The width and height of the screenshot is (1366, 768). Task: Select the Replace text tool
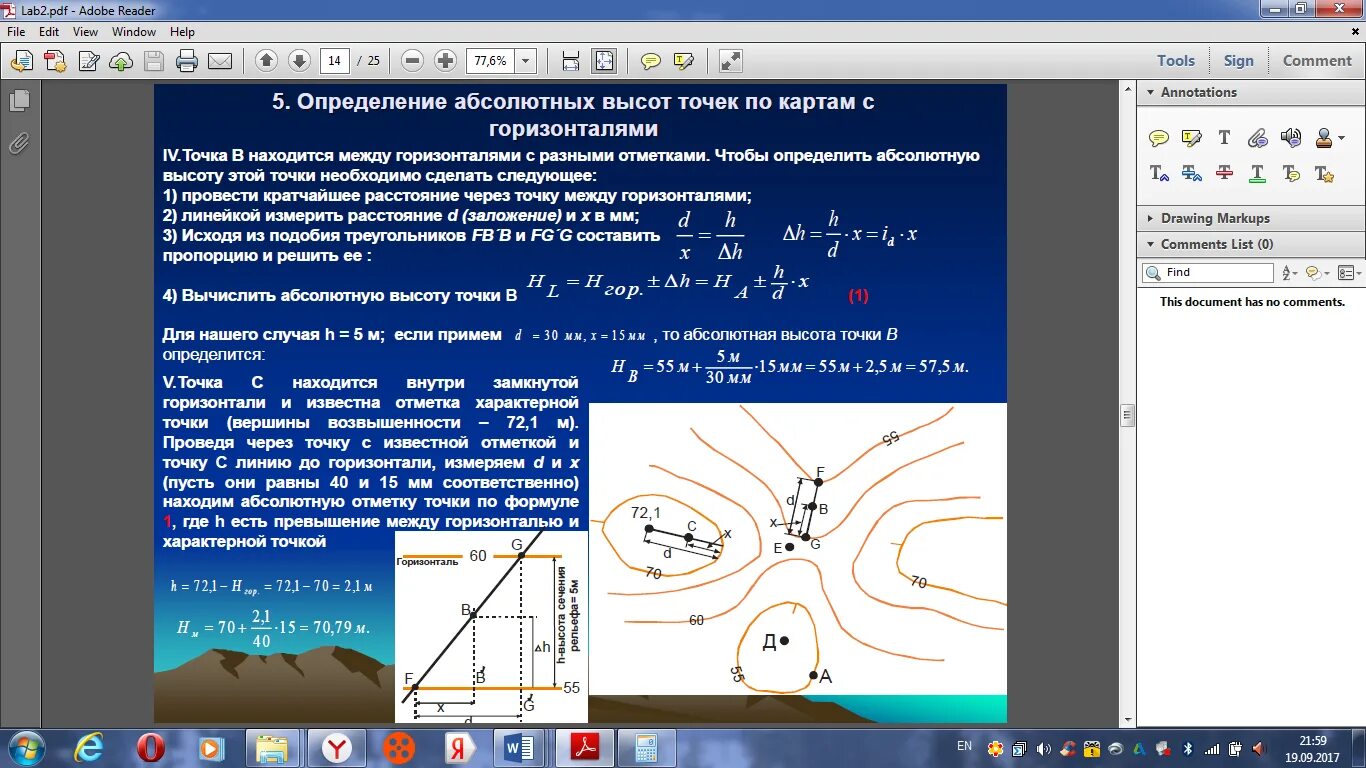tap(1192, 173)
